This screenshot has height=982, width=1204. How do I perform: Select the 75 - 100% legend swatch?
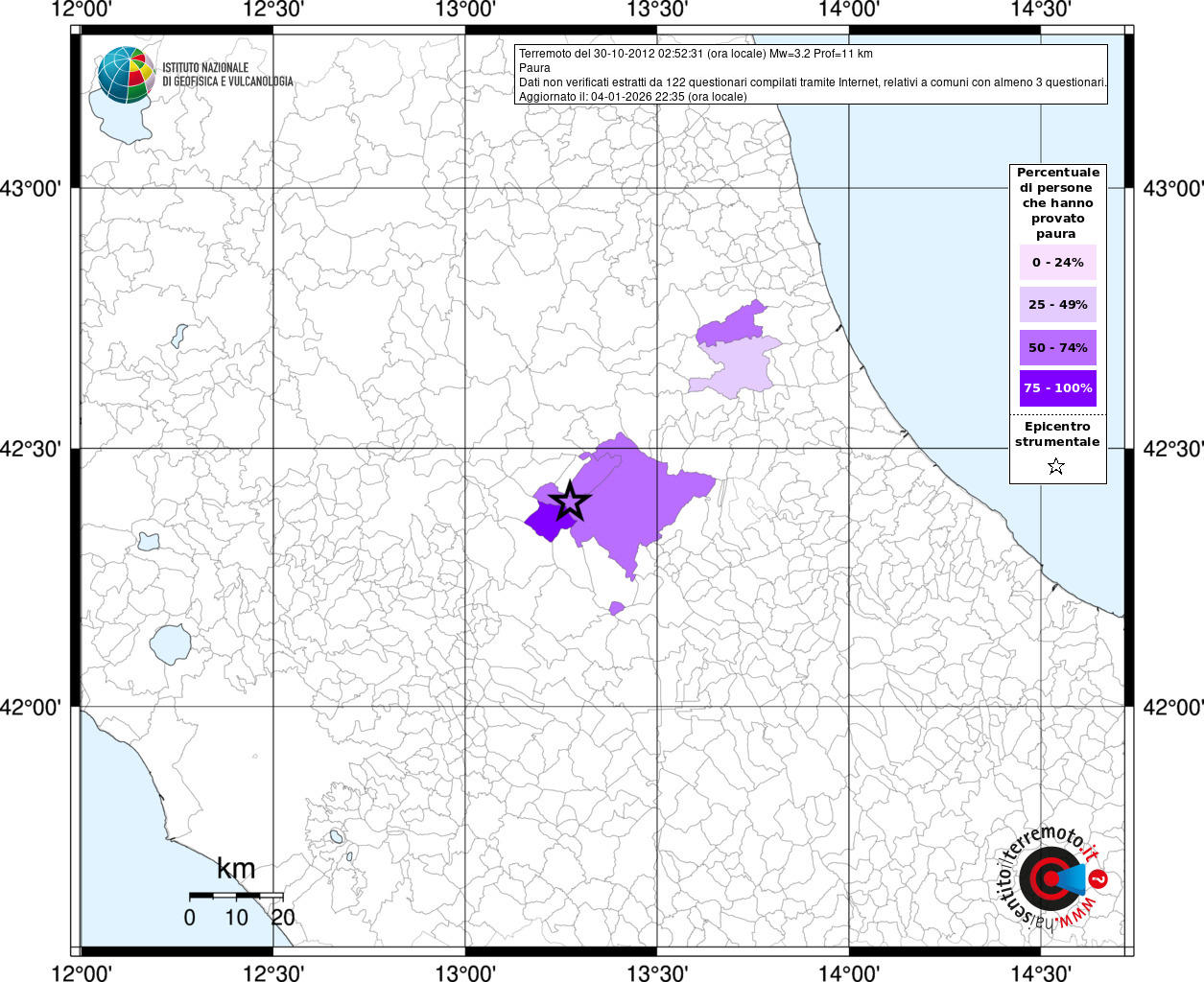(1058, 388)
